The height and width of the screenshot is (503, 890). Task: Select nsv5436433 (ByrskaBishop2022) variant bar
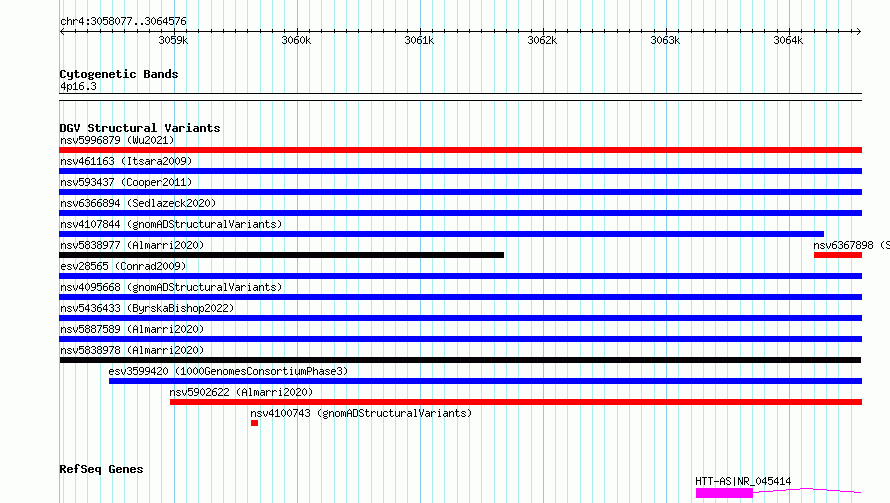[x=460, y=318]
